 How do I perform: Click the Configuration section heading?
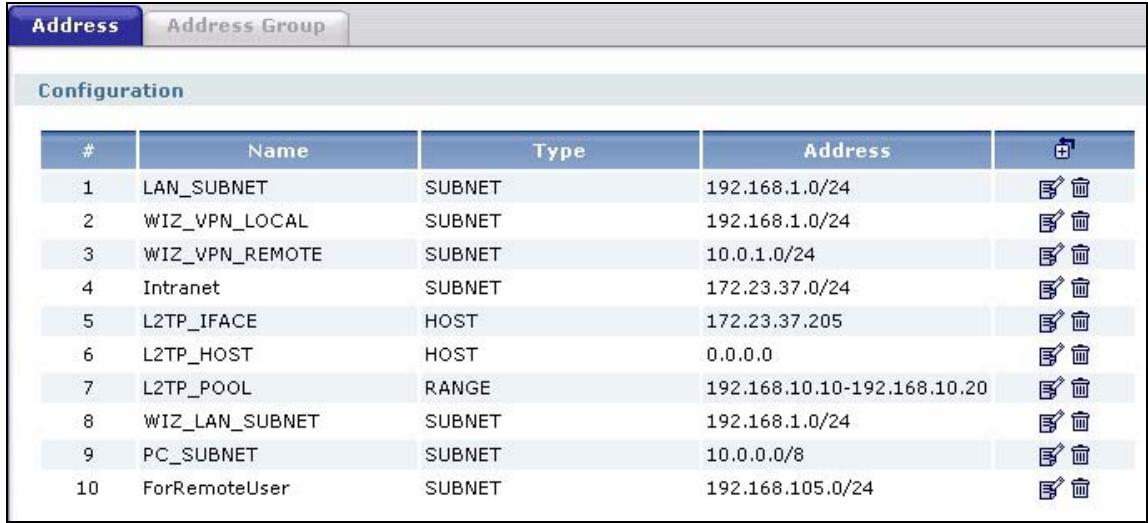point(111,92)
